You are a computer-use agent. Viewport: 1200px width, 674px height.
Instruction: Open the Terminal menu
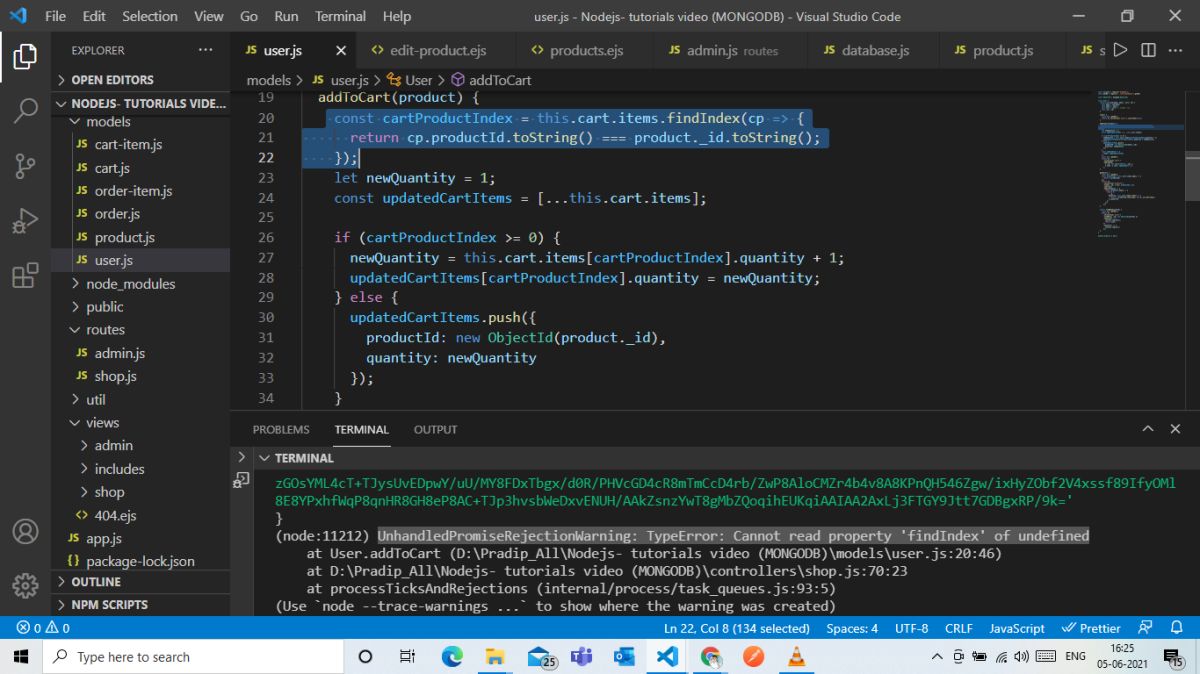[340, 16]
